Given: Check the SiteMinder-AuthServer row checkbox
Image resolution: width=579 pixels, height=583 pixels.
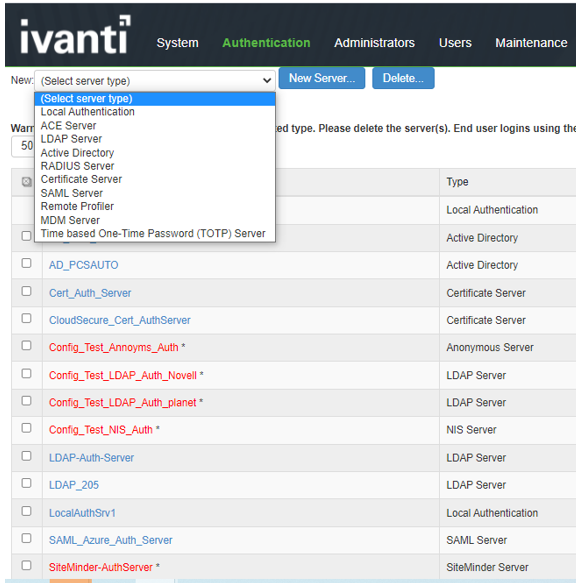Looking at the screenshot, I should click(26, 566).
